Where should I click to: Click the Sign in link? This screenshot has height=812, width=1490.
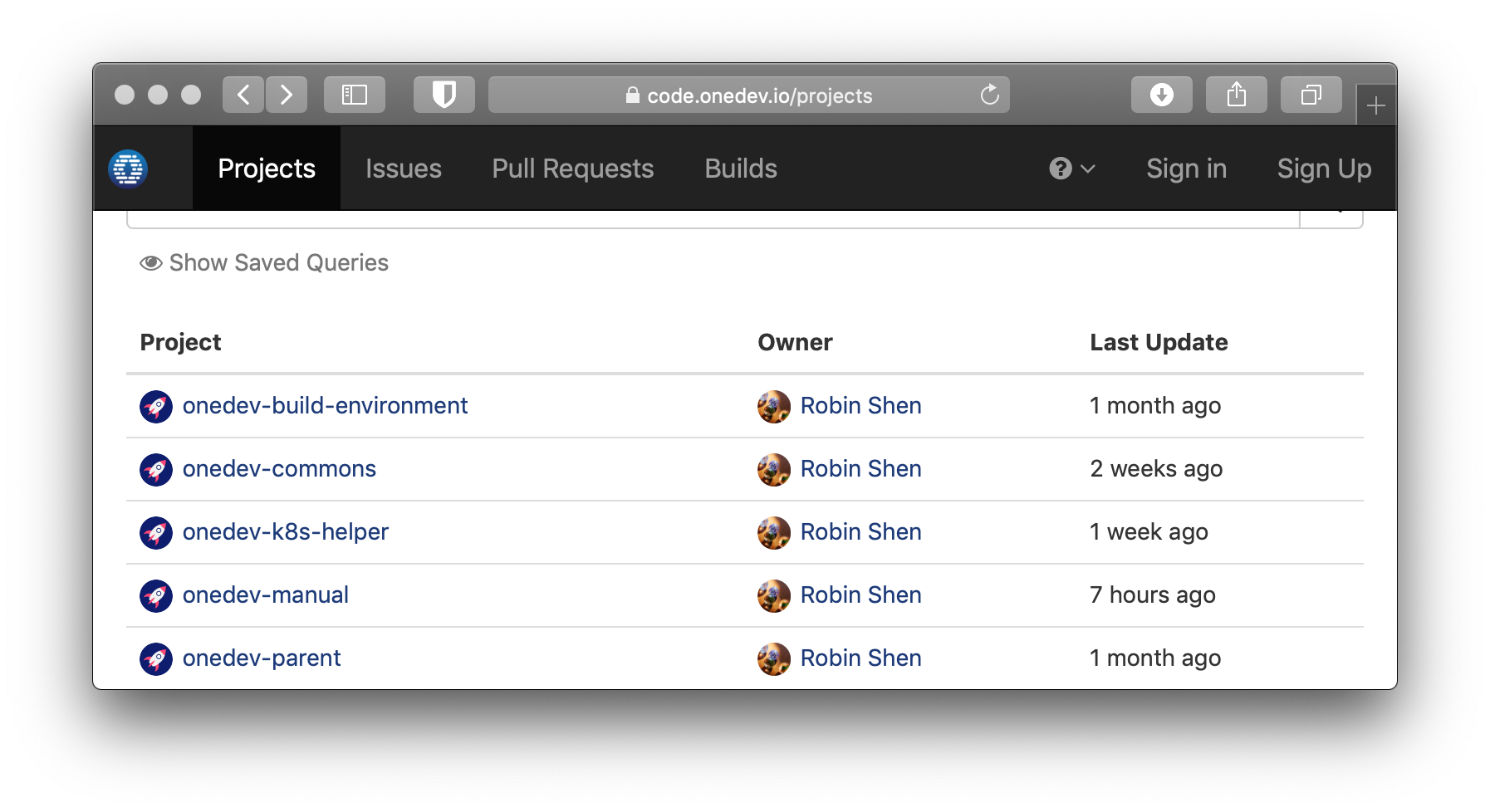pos(1186,169)
